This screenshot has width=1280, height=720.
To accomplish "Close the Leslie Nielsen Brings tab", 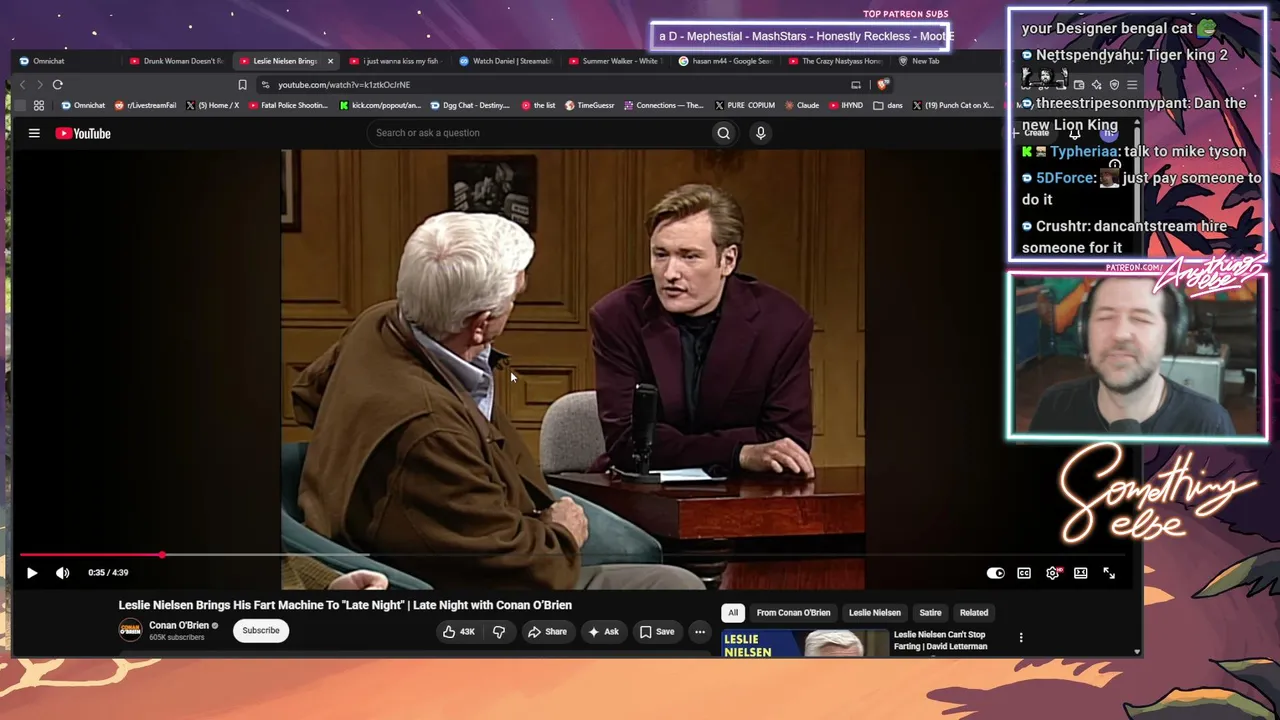I will click(x=330, y=61).
